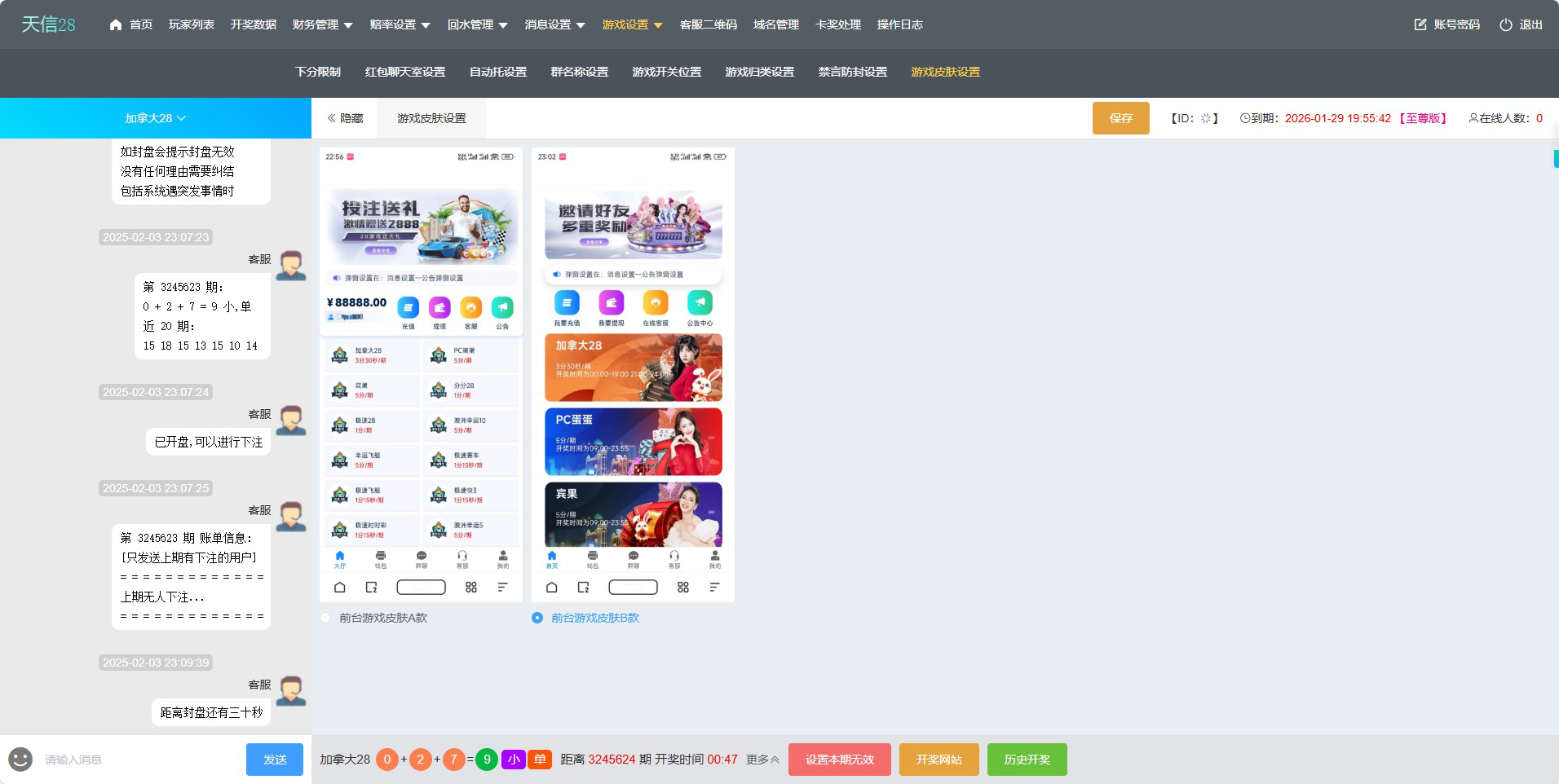This screenshot has height=784, width=1559.
Task: Click the 首页 icon in skin B nav bar
Action: tap(552, 556)
